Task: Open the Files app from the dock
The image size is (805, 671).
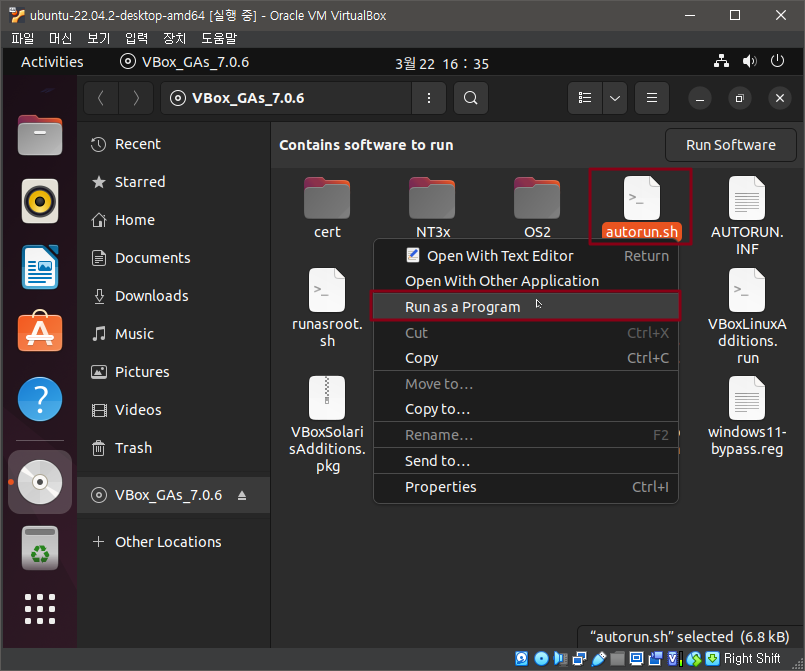Action: coord(40,136)
